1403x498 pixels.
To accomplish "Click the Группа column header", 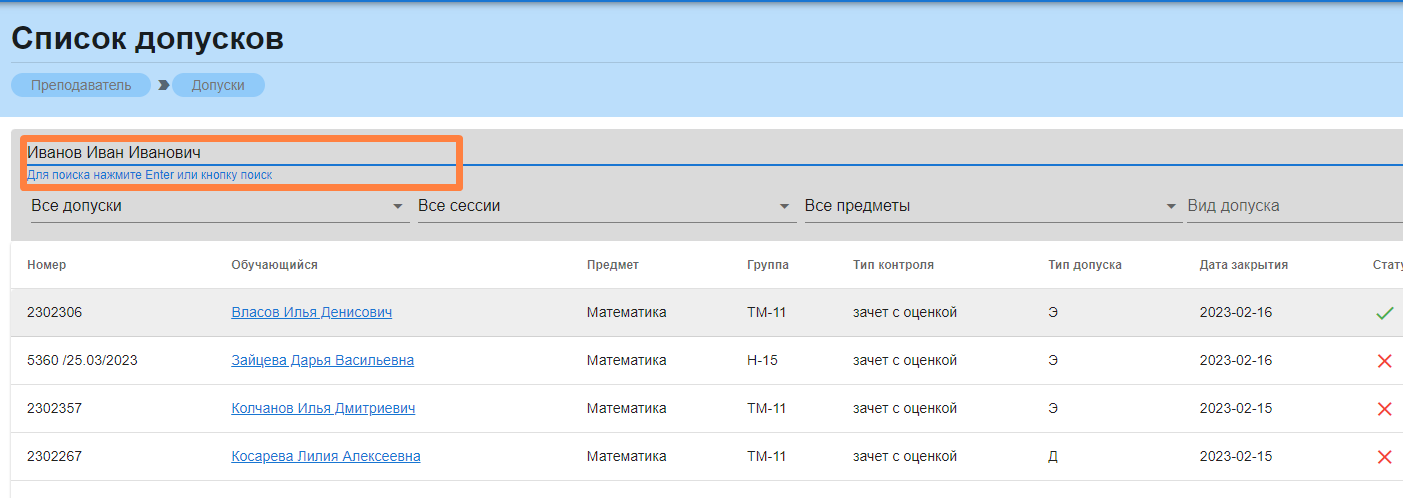I will (767, 265).
